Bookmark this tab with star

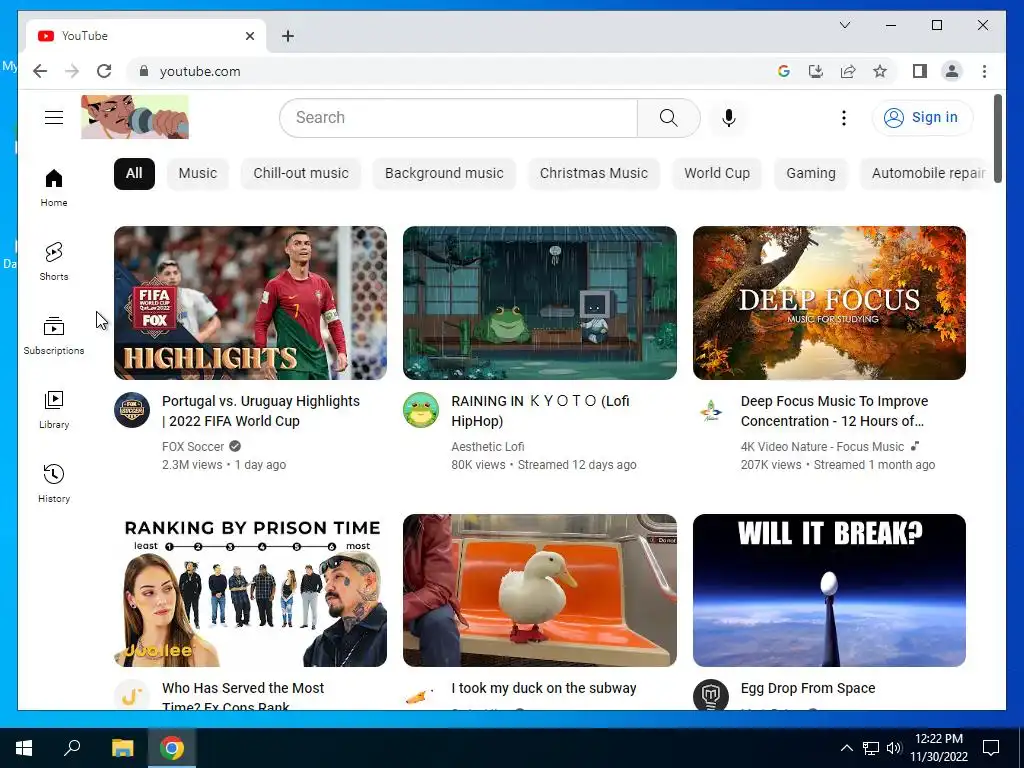tap(880, 71)
